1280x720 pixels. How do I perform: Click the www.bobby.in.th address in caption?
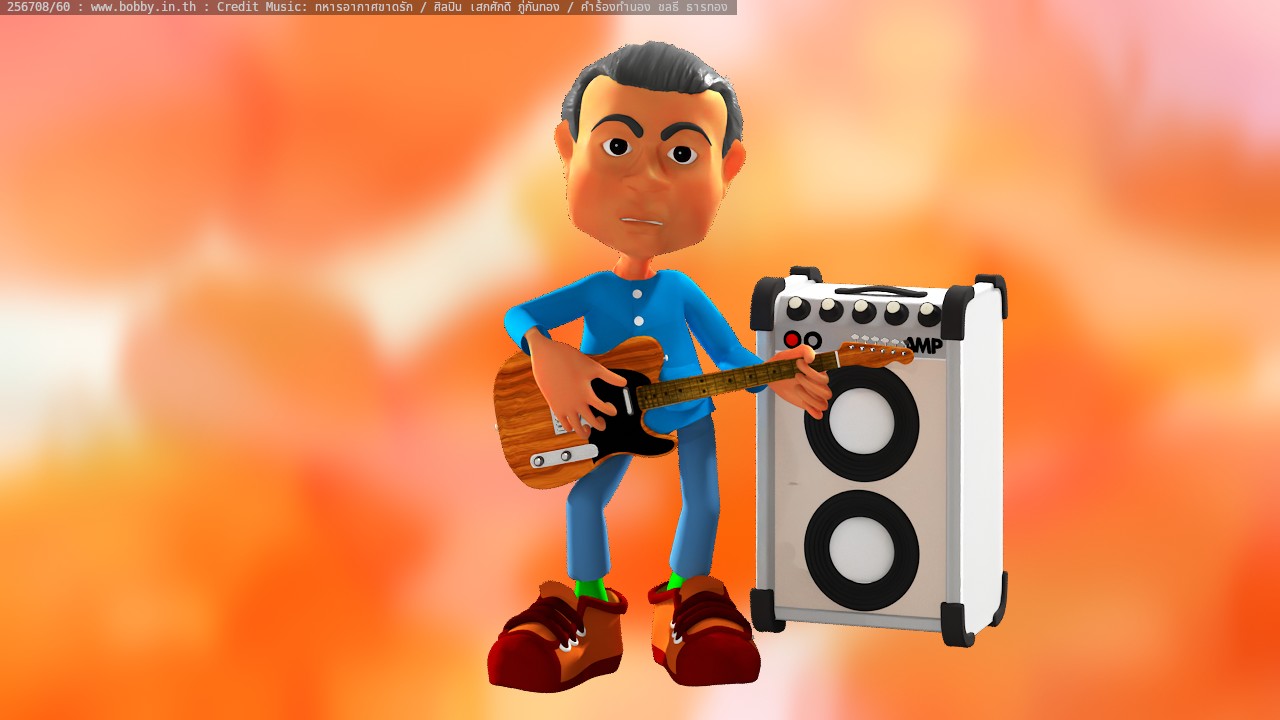tap(143, 7)
